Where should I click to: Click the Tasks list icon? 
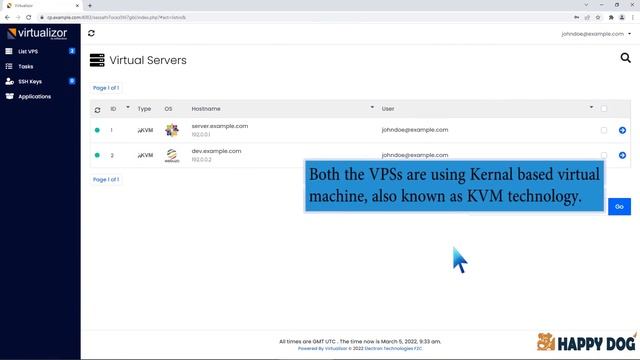[x=9, y=66]
